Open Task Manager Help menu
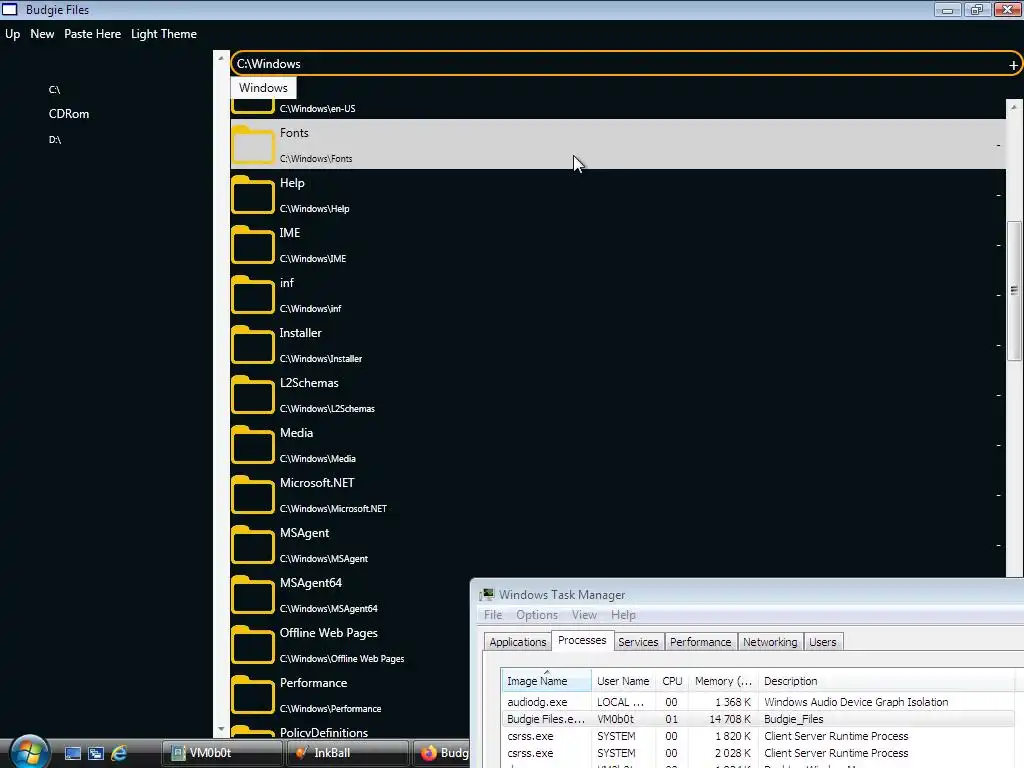Screen dimensions: 1024x768 623,615
